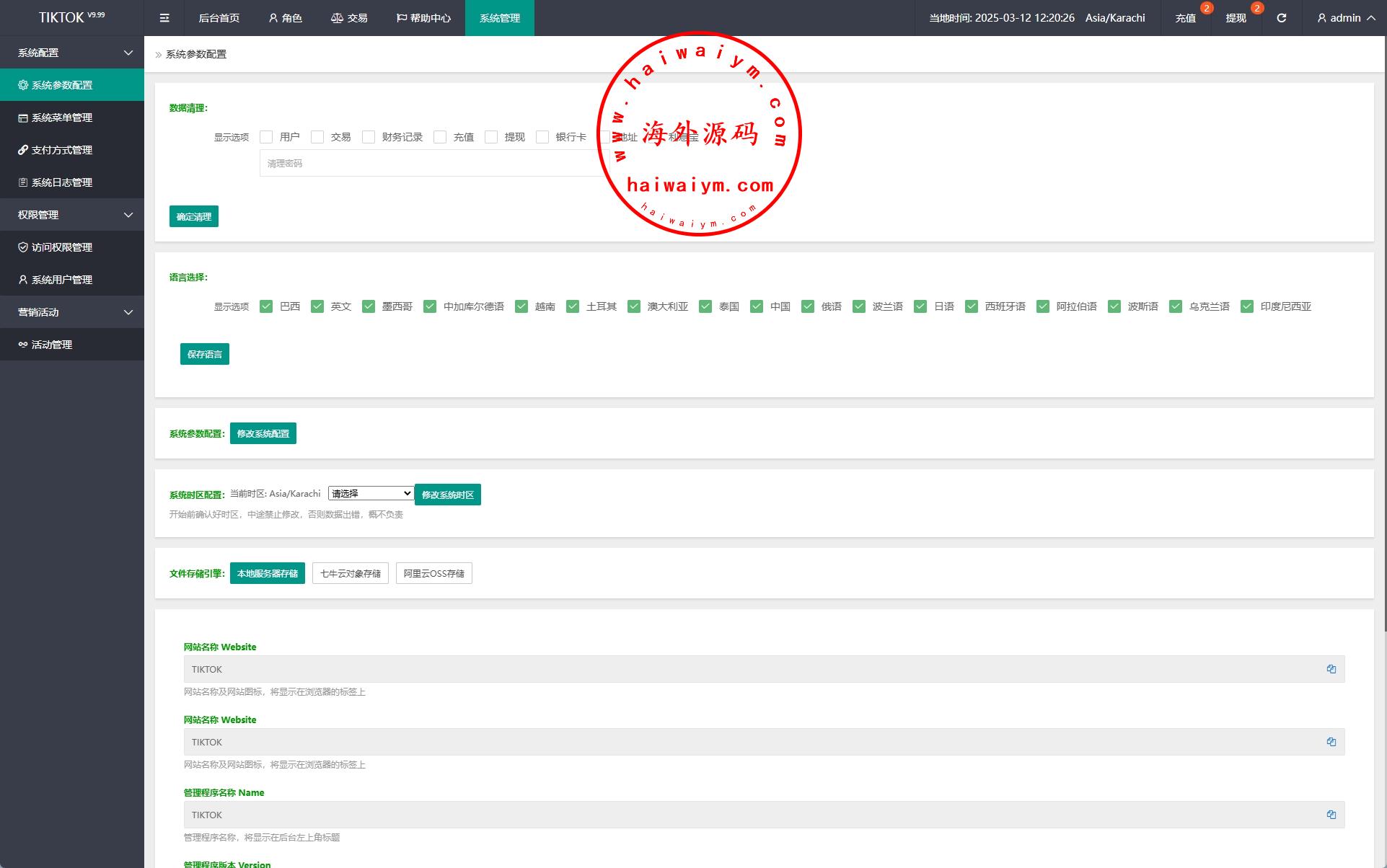Image resolution: width=1387 pixels, height=868 pixels.
Task: Open the 帮助中心 top menu
Action: [x=423, y=18]
